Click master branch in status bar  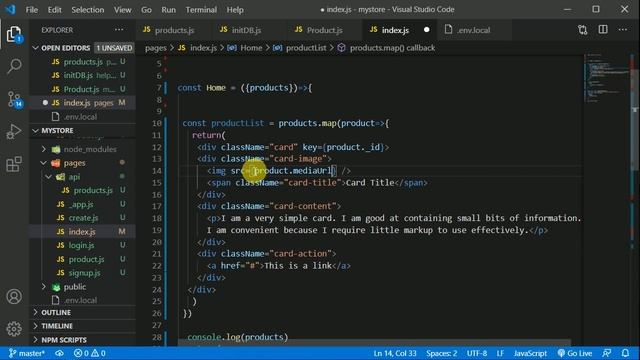(27, 353)
